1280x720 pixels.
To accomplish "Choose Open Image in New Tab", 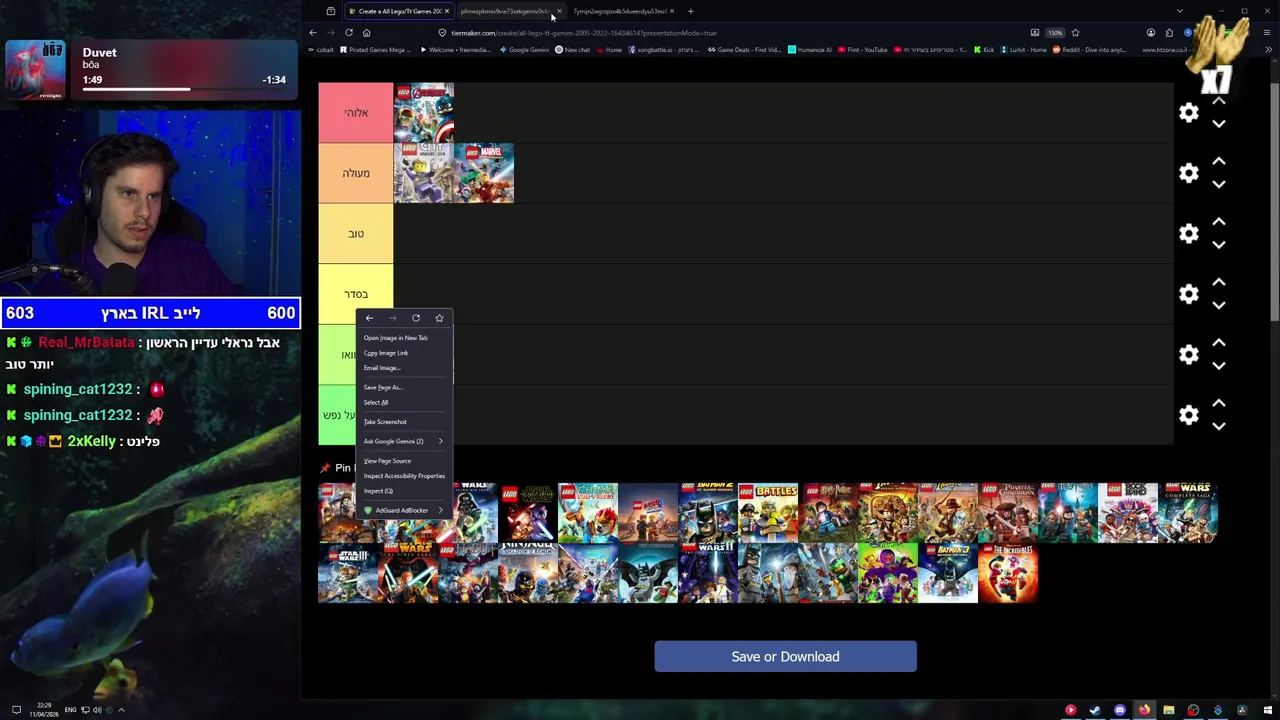I will point(404,338).
